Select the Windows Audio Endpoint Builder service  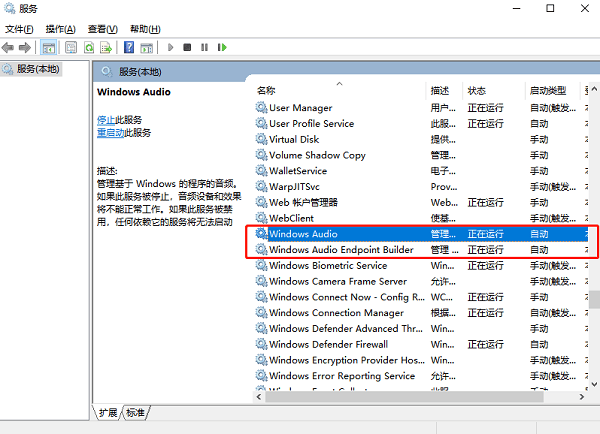pyautogui.click(x=342, y=249)
